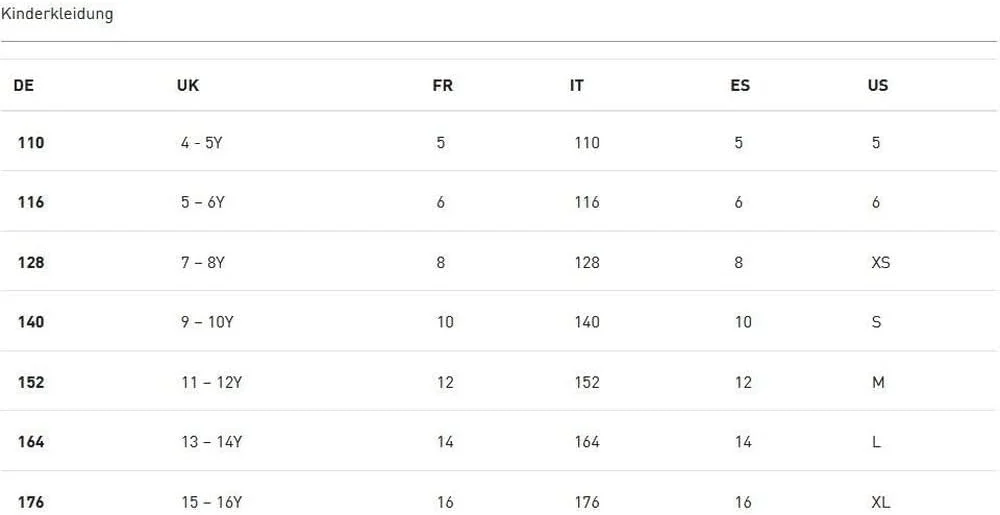Select the bold DE size 128 cell
Viewport: 1000px width, 515px height.
(x=31, y=263)
